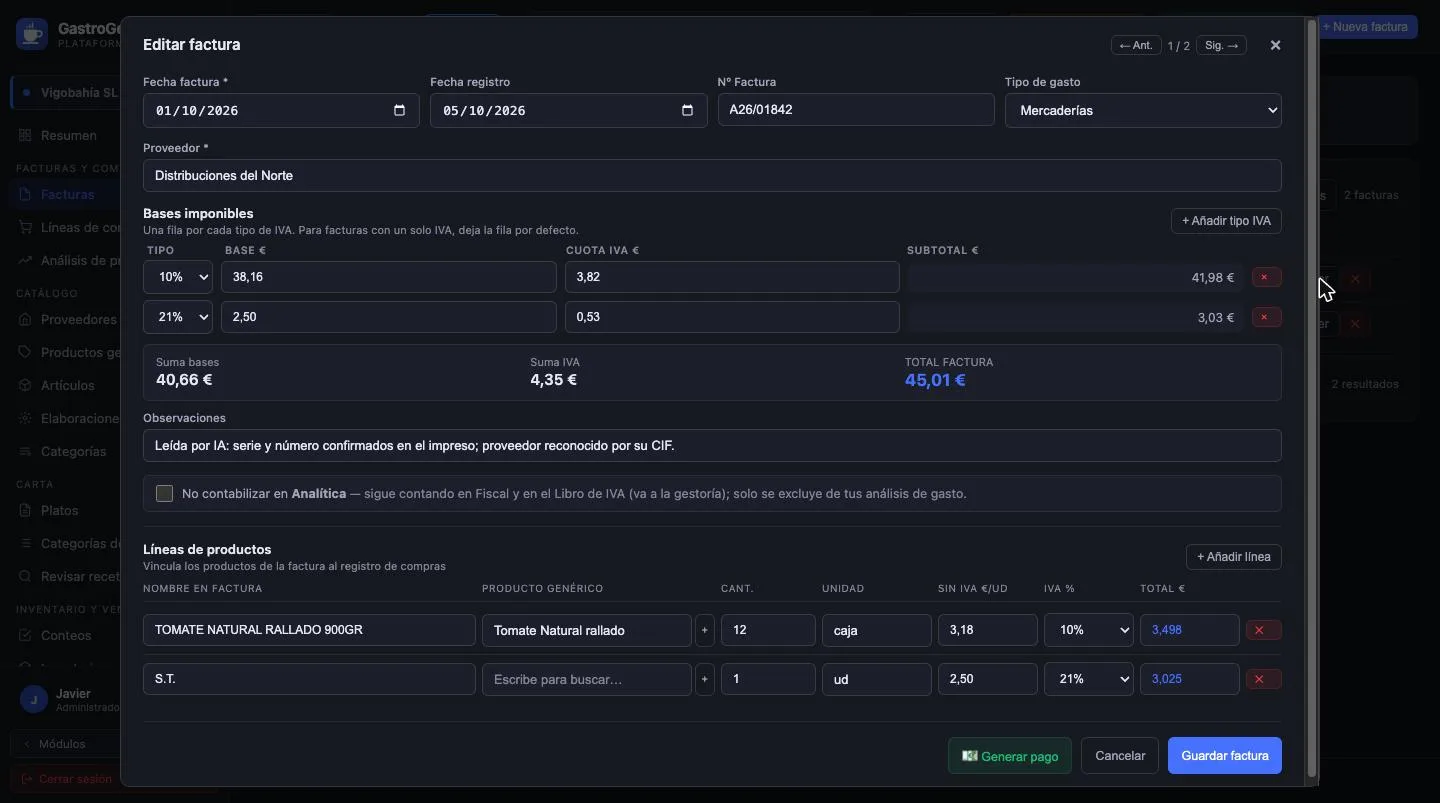Open IVA % dropdown for tomate line

coord(1089,630)
